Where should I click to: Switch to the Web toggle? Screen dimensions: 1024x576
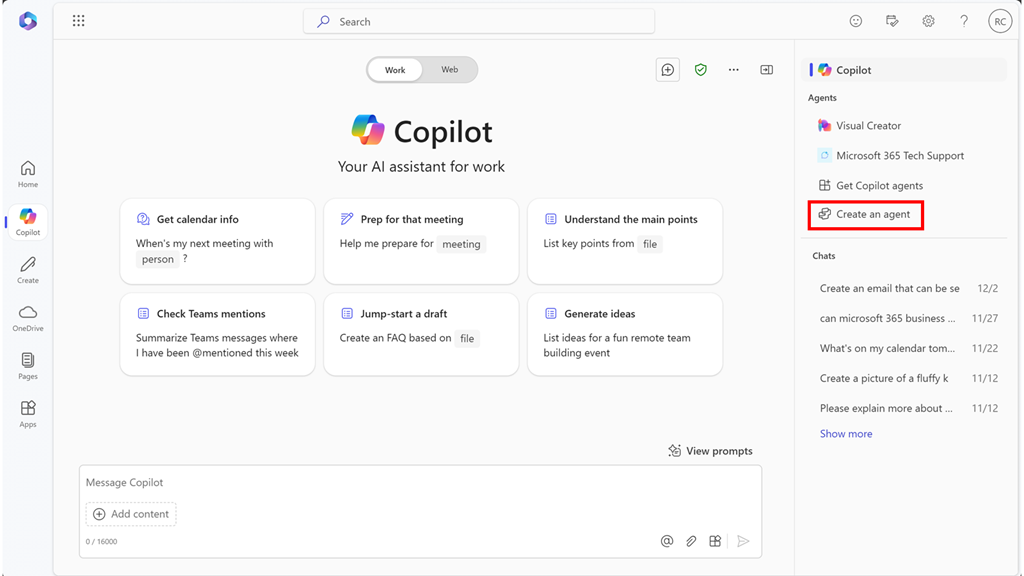(450, 70)
